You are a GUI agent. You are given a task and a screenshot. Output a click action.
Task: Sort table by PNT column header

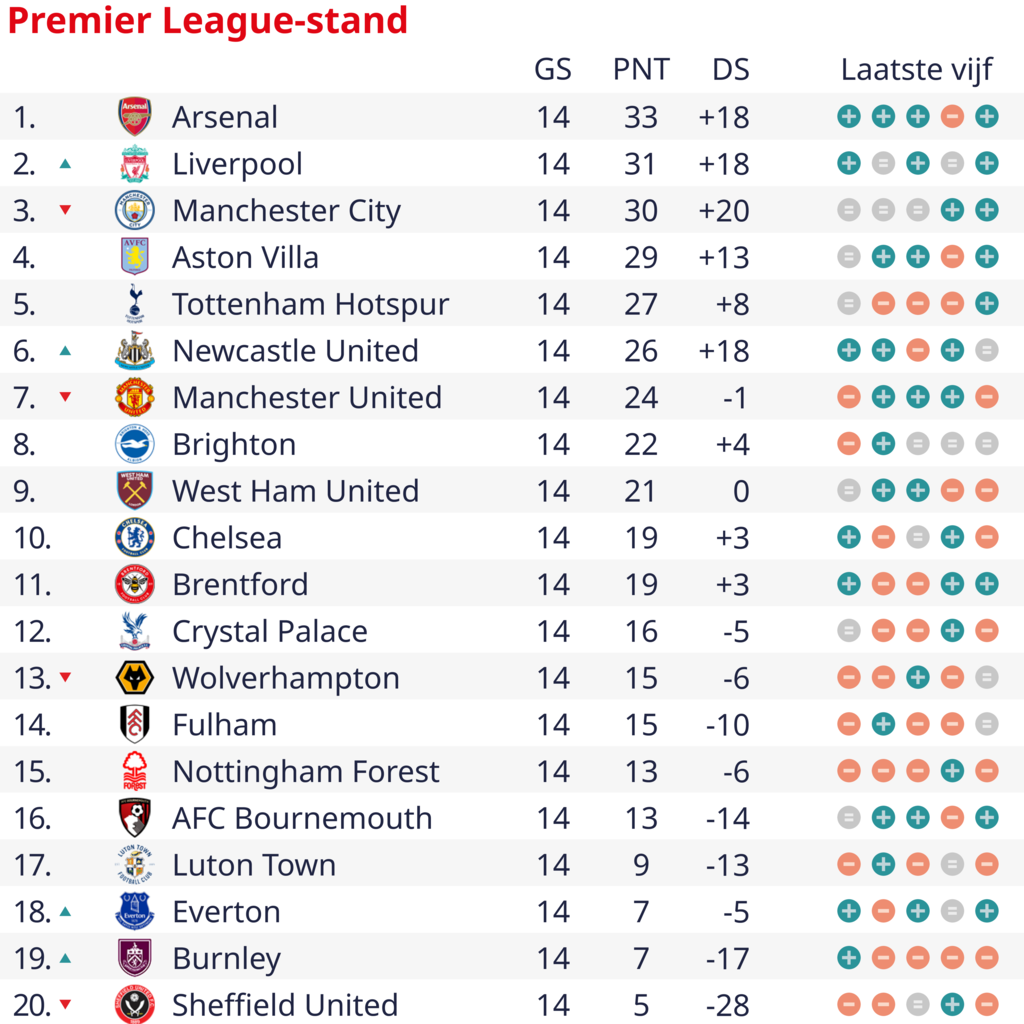click(x=641, y=69)
